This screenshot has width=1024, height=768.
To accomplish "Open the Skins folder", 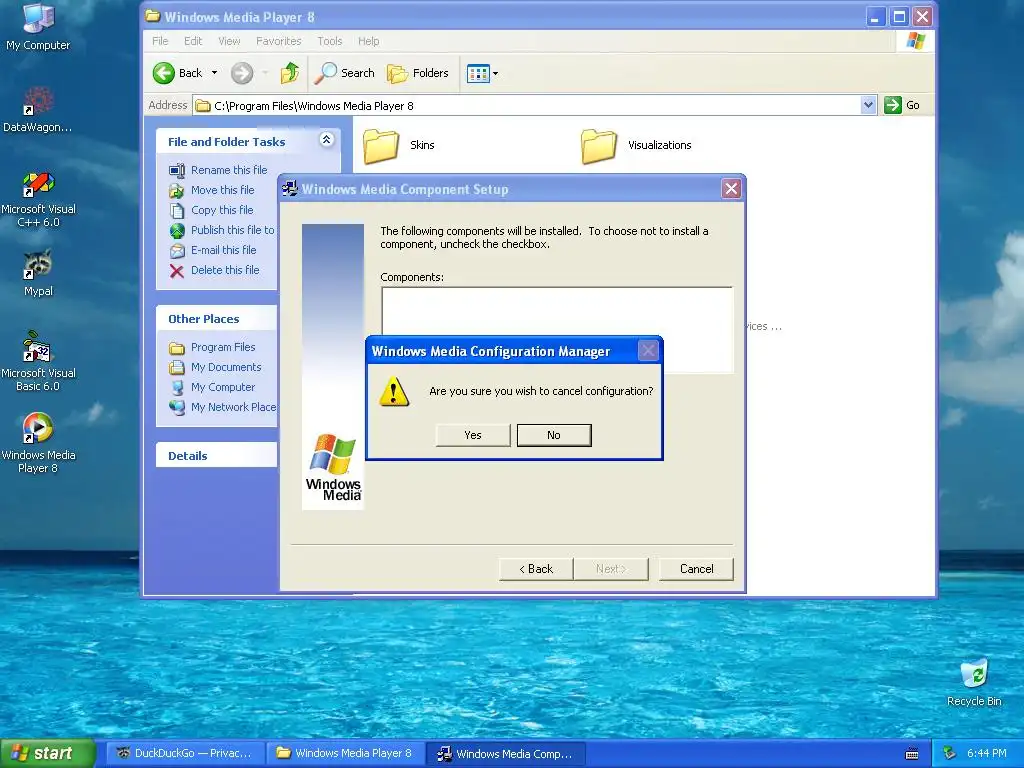I will click(x=399, y=145).
